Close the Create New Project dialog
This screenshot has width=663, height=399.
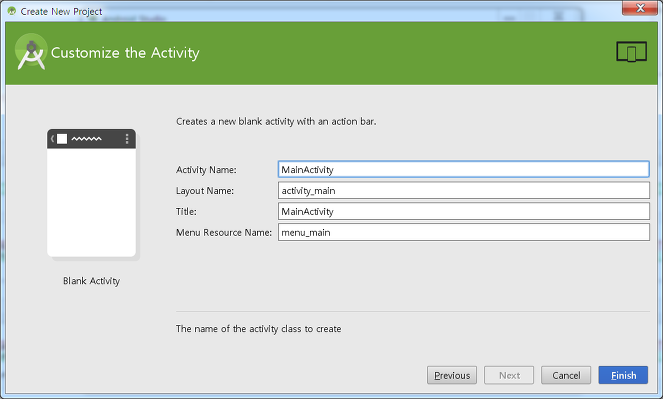pos(640,8)
